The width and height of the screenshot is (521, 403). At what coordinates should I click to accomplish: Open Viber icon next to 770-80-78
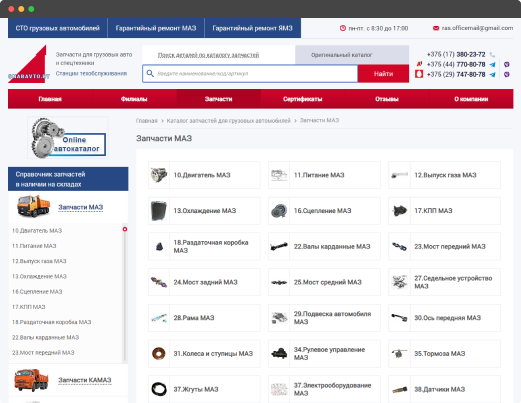click(x=507, y=64)
